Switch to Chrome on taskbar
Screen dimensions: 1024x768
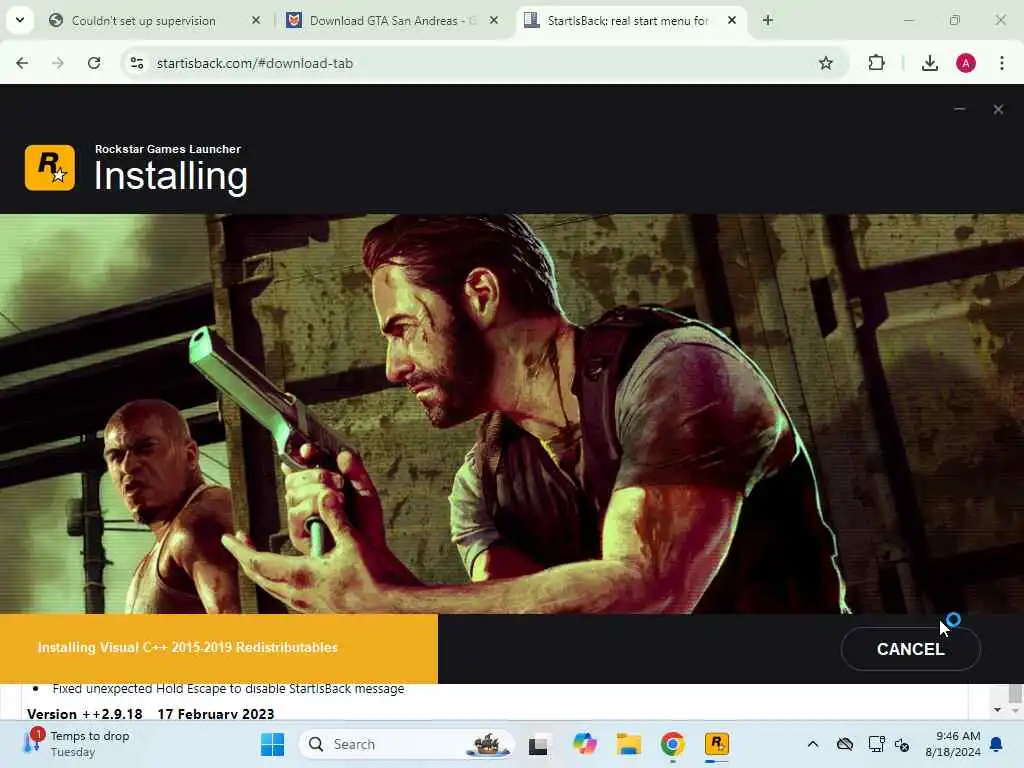673,744
